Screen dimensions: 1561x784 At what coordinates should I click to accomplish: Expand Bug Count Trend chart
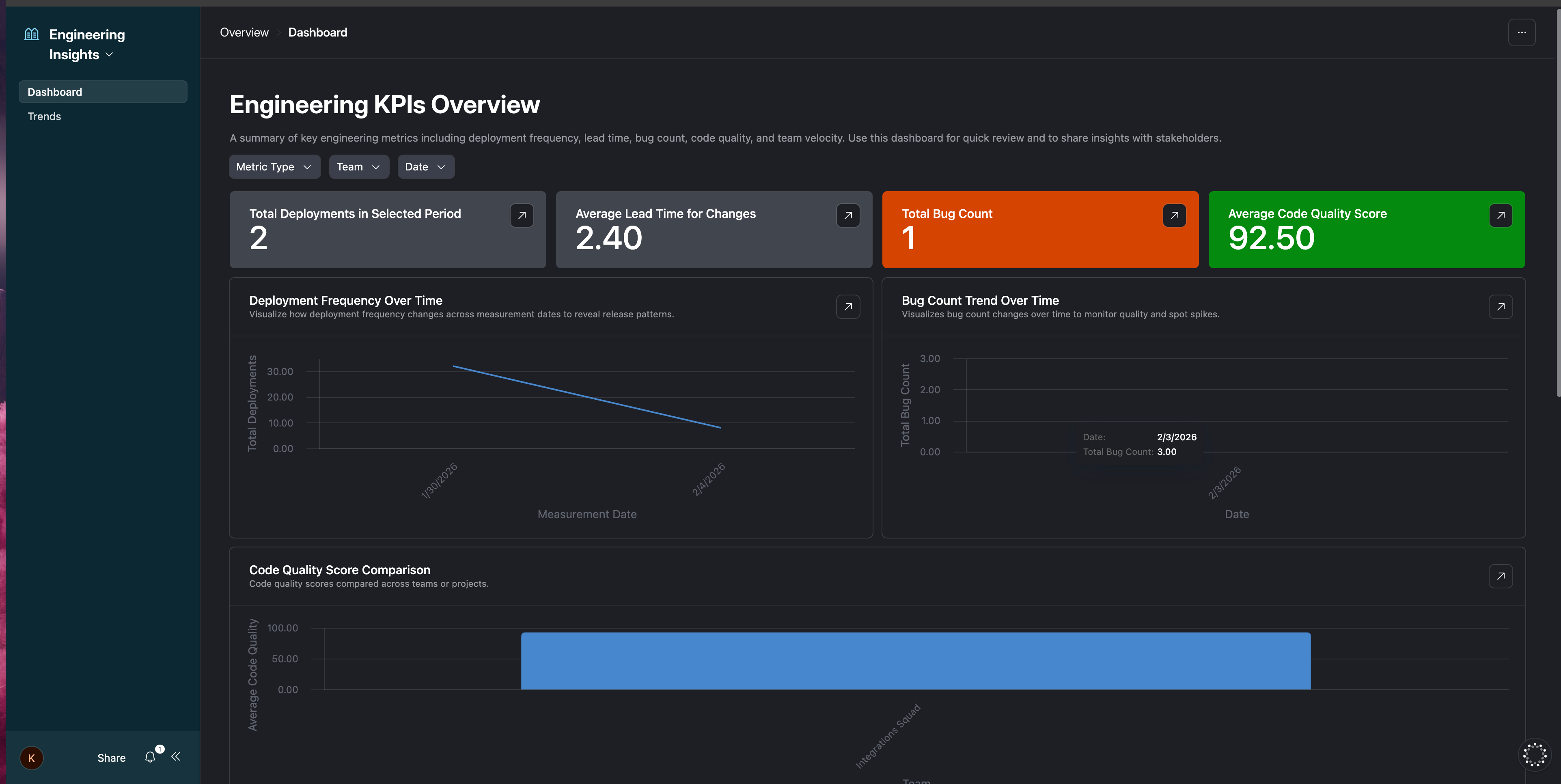point(1501,307)
